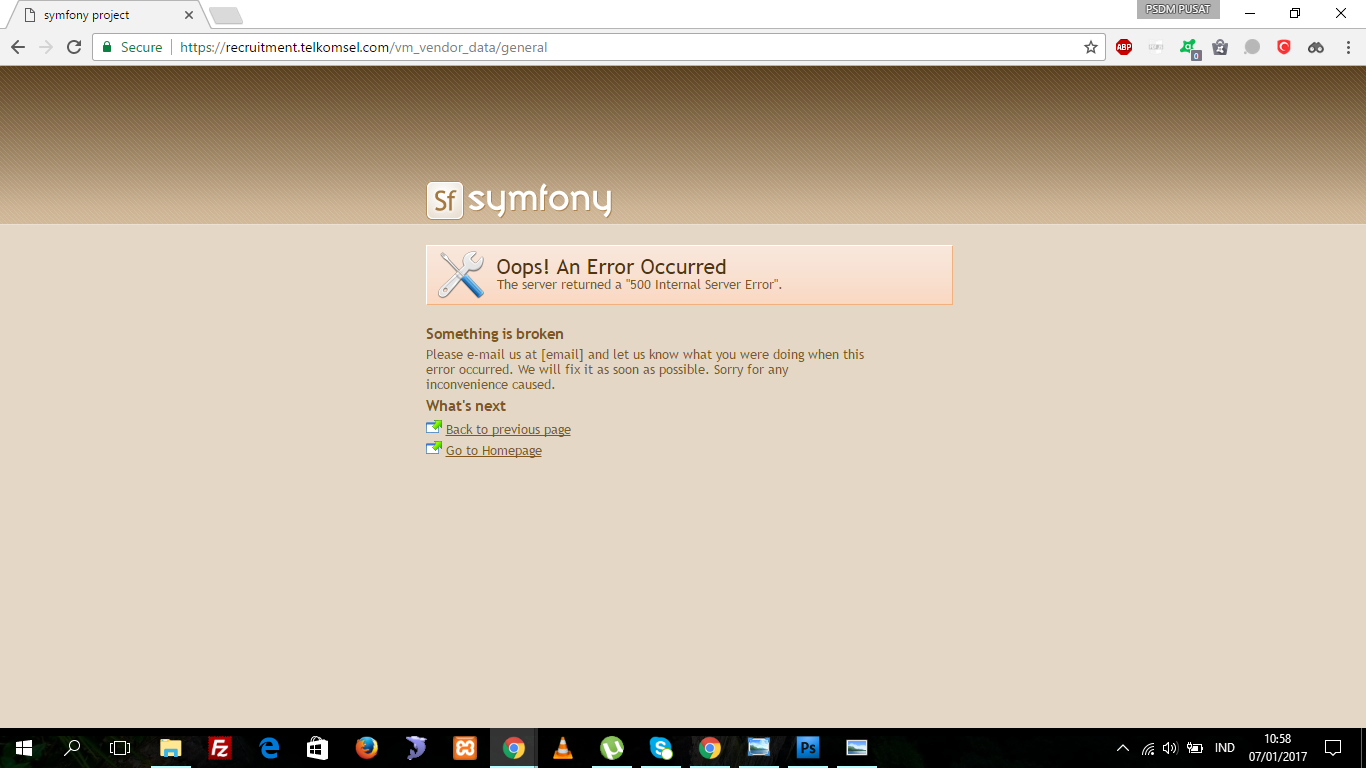The width and height of the screenshot is (1366, 768).
Task: Go back using browser back arrow
Action: click(x=18, y=47)
